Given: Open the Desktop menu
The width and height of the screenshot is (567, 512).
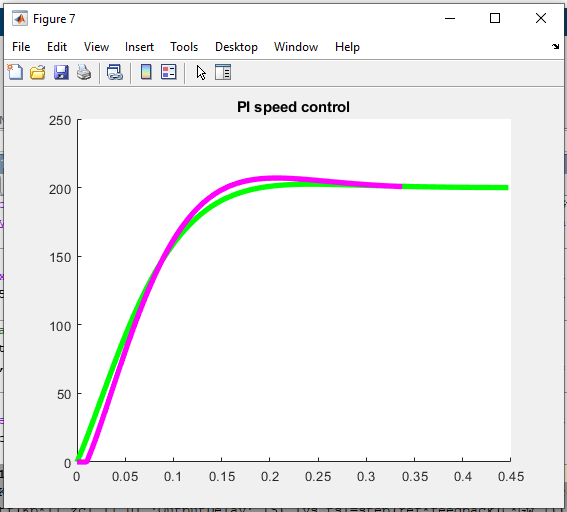Looking at the screenshot, I should tap(236, 47).
